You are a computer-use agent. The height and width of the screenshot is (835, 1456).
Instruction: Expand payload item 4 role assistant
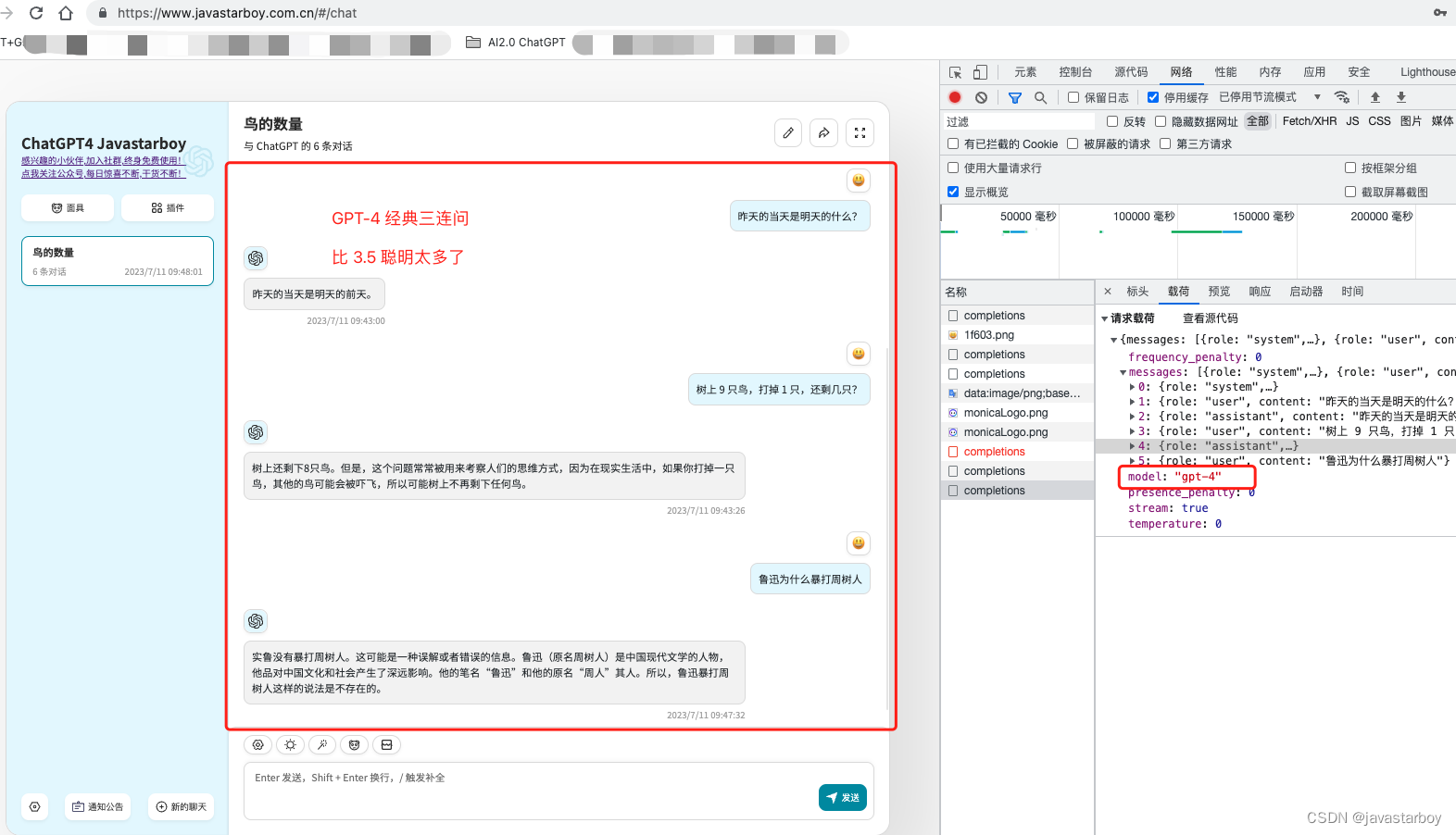click(1132, 446)
